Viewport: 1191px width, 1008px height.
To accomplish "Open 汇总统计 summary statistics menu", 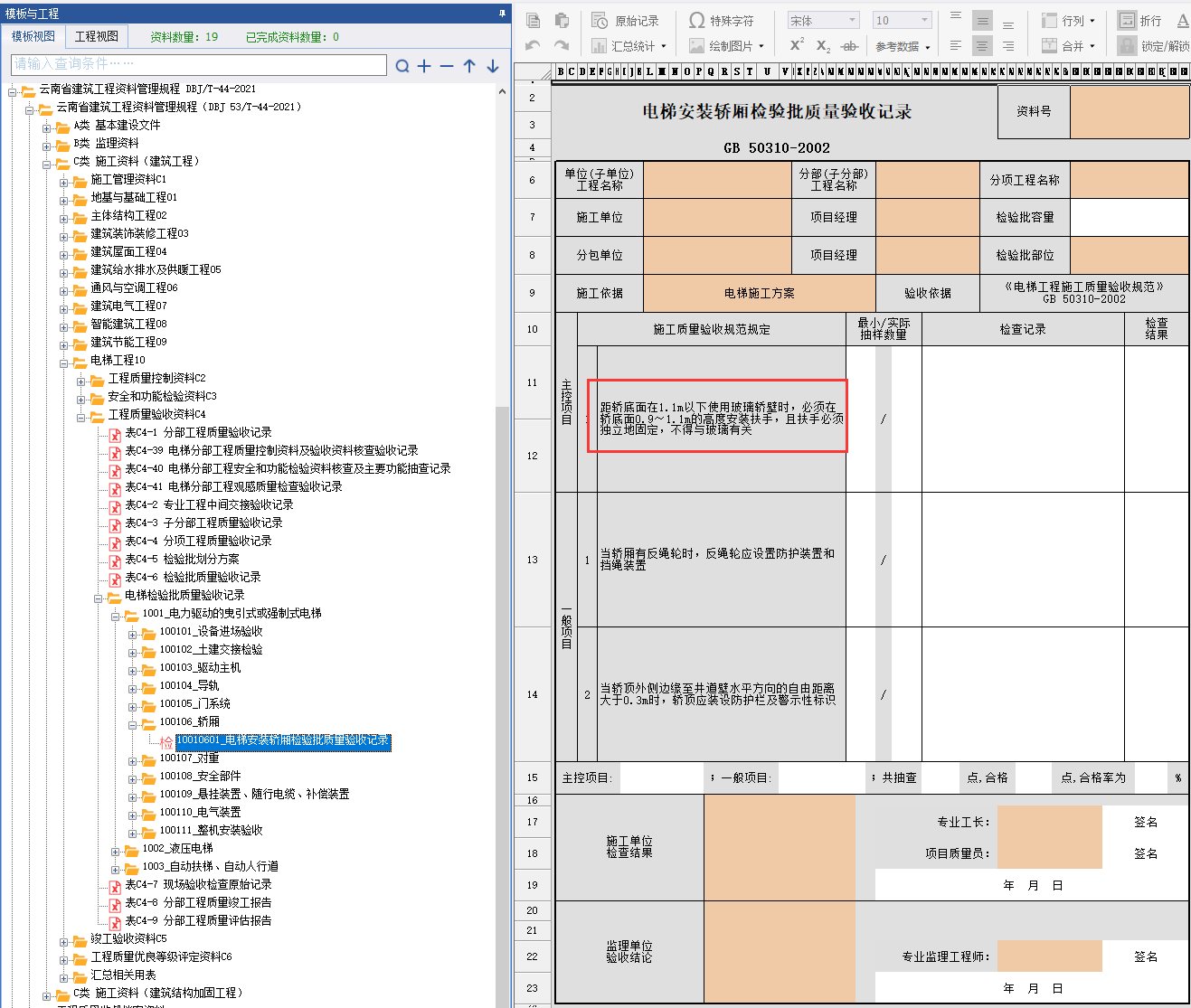I will pos(629,46).
